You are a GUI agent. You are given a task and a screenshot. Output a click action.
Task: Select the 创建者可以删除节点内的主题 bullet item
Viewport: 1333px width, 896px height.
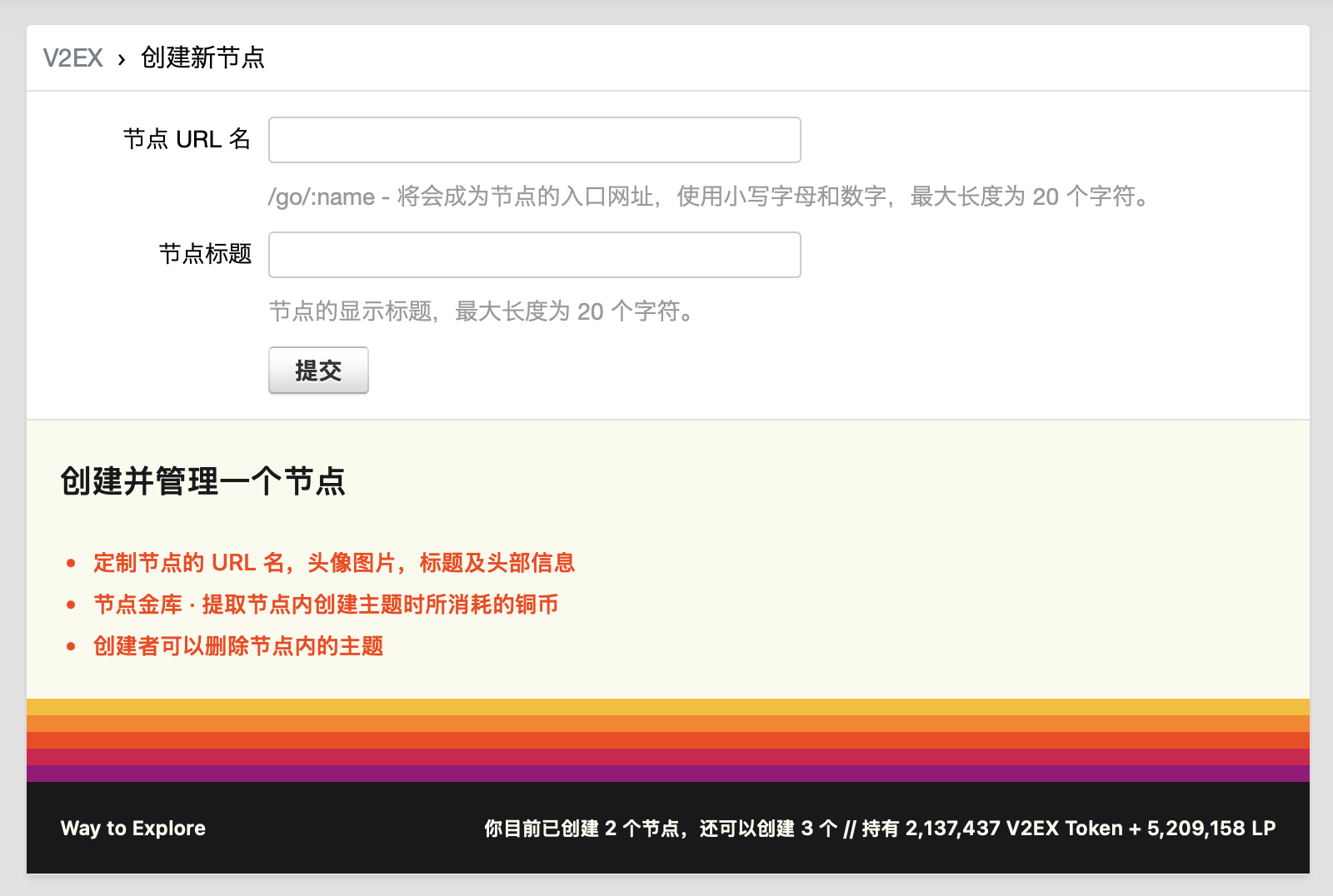pos(238,646)
